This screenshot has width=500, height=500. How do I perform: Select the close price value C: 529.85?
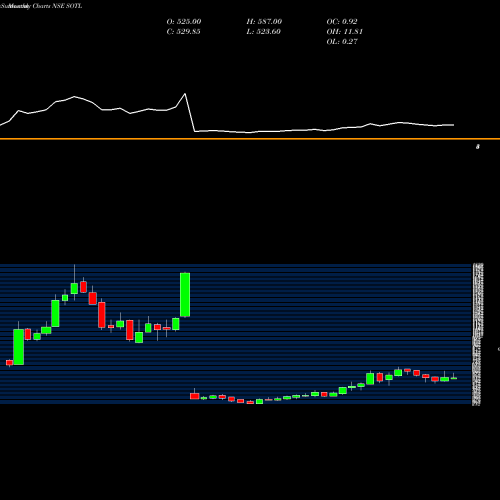[x=183, y=31]
